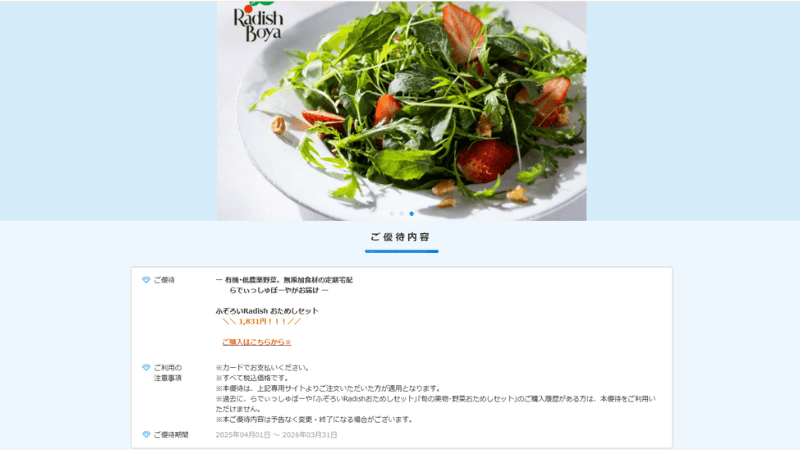Click the blue underline bar below ご優待内容
This screenshot has height=450, width=800.
coord(402,251)
